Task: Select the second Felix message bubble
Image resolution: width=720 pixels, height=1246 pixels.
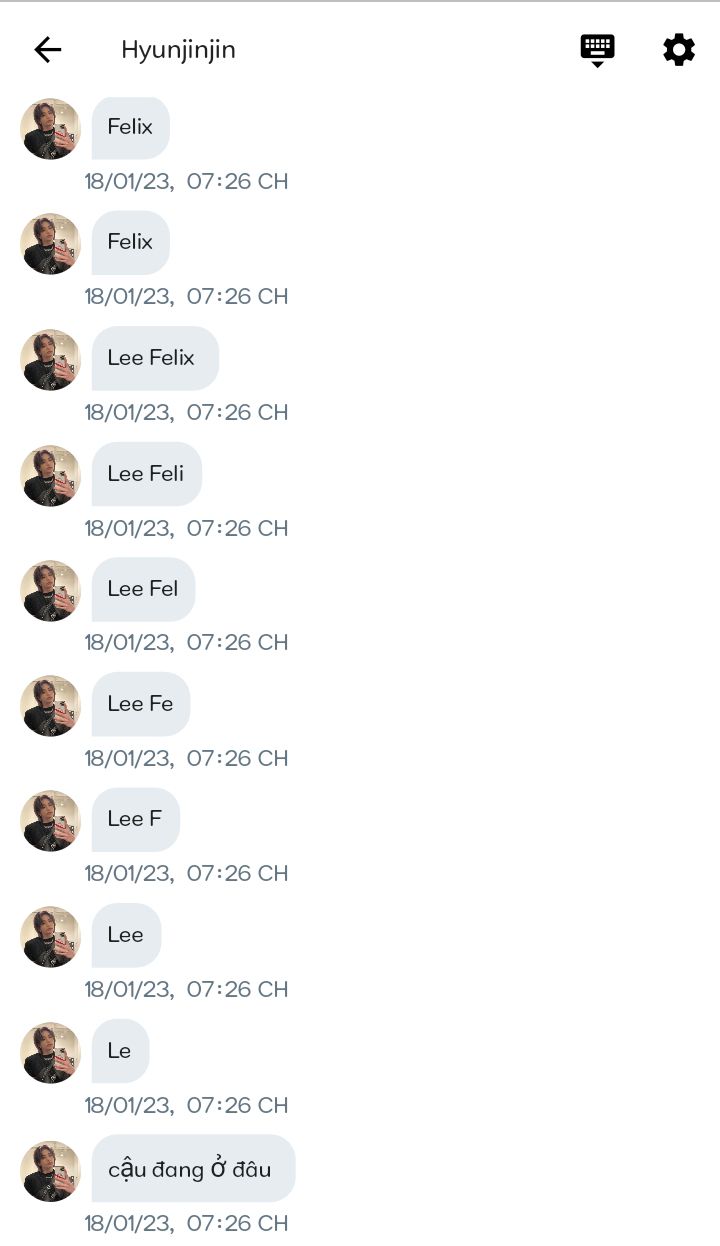Action: 131,242
